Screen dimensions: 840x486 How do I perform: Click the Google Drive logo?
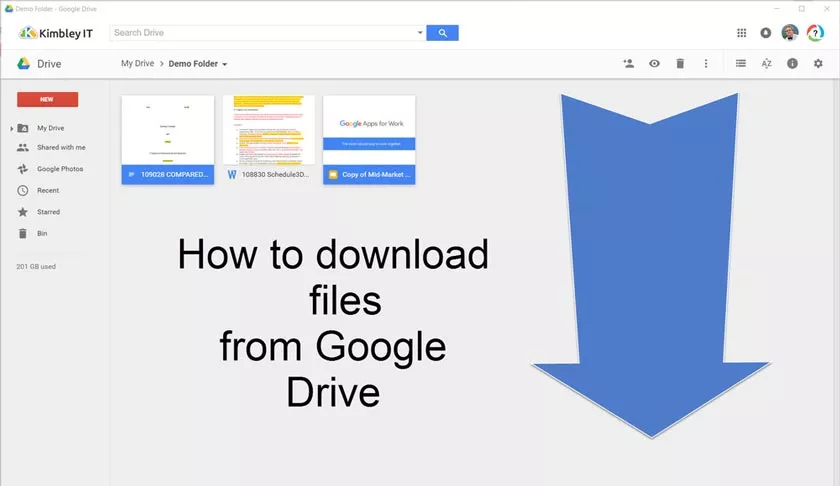click(x=23, y=63)
